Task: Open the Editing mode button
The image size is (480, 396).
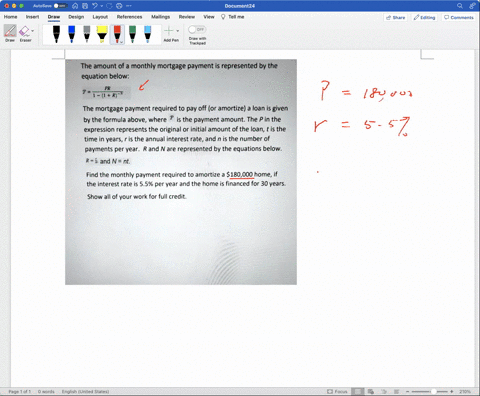Action: (x=424, y=17)
